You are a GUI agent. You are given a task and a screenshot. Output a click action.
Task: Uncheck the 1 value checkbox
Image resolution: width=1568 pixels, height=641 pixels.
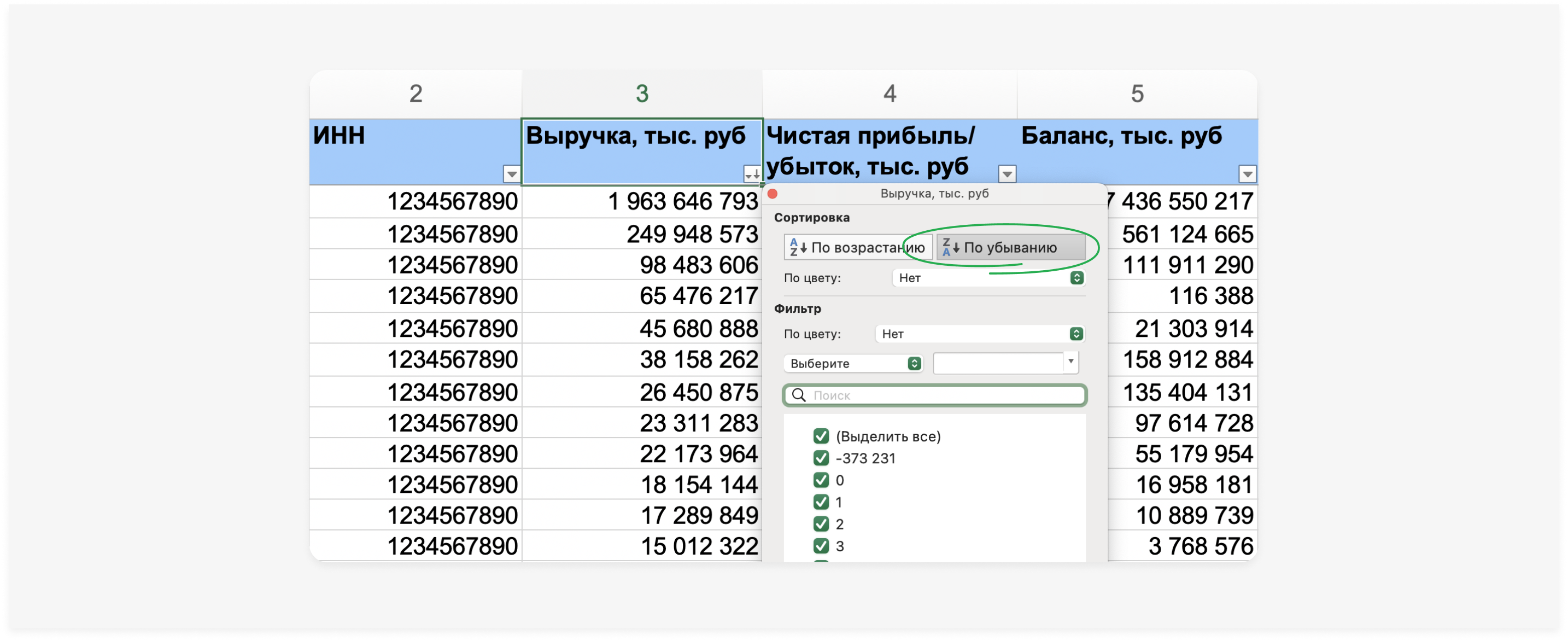(x=821, y=502)
